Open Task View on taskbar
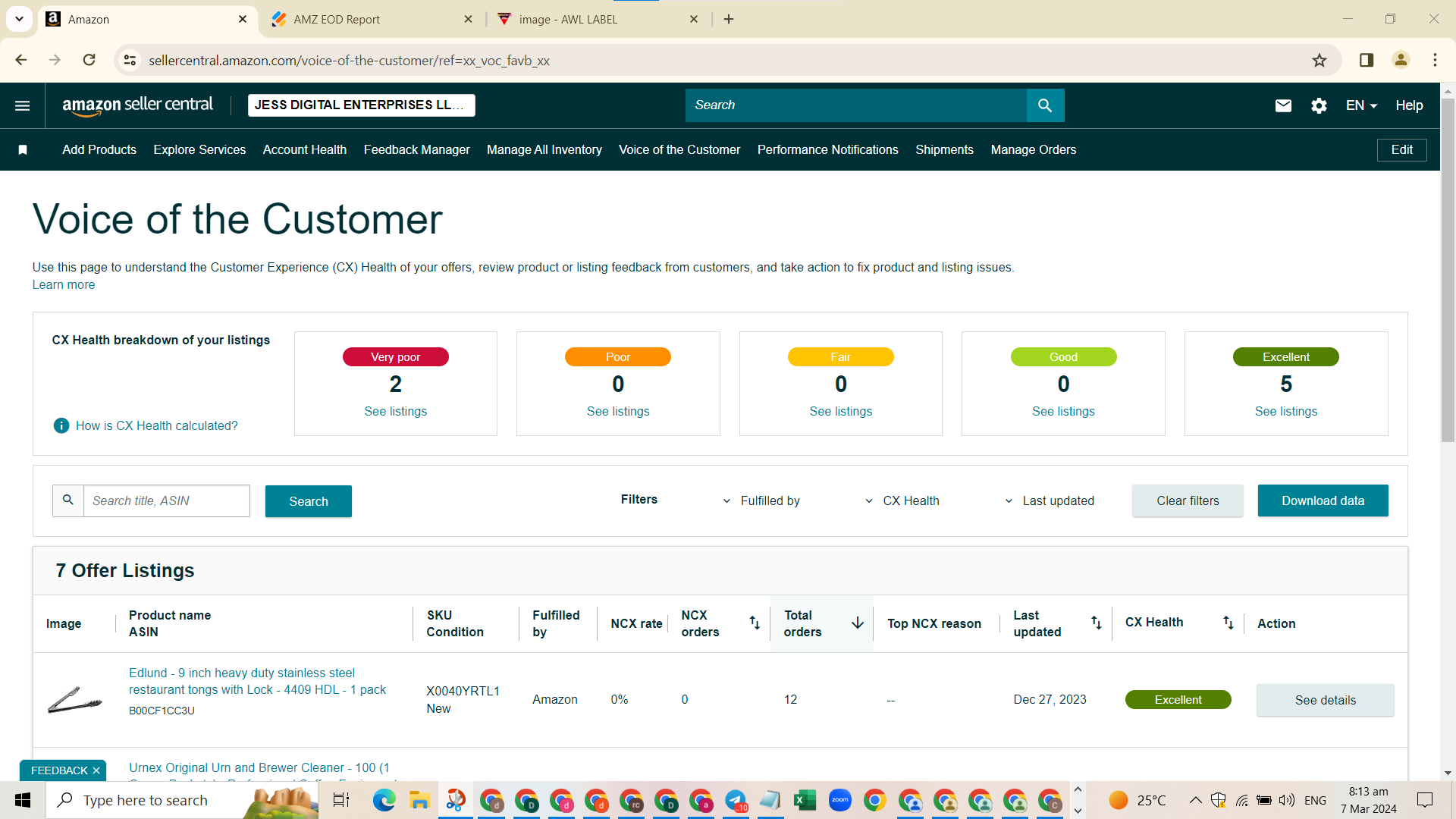 point(341,800)
